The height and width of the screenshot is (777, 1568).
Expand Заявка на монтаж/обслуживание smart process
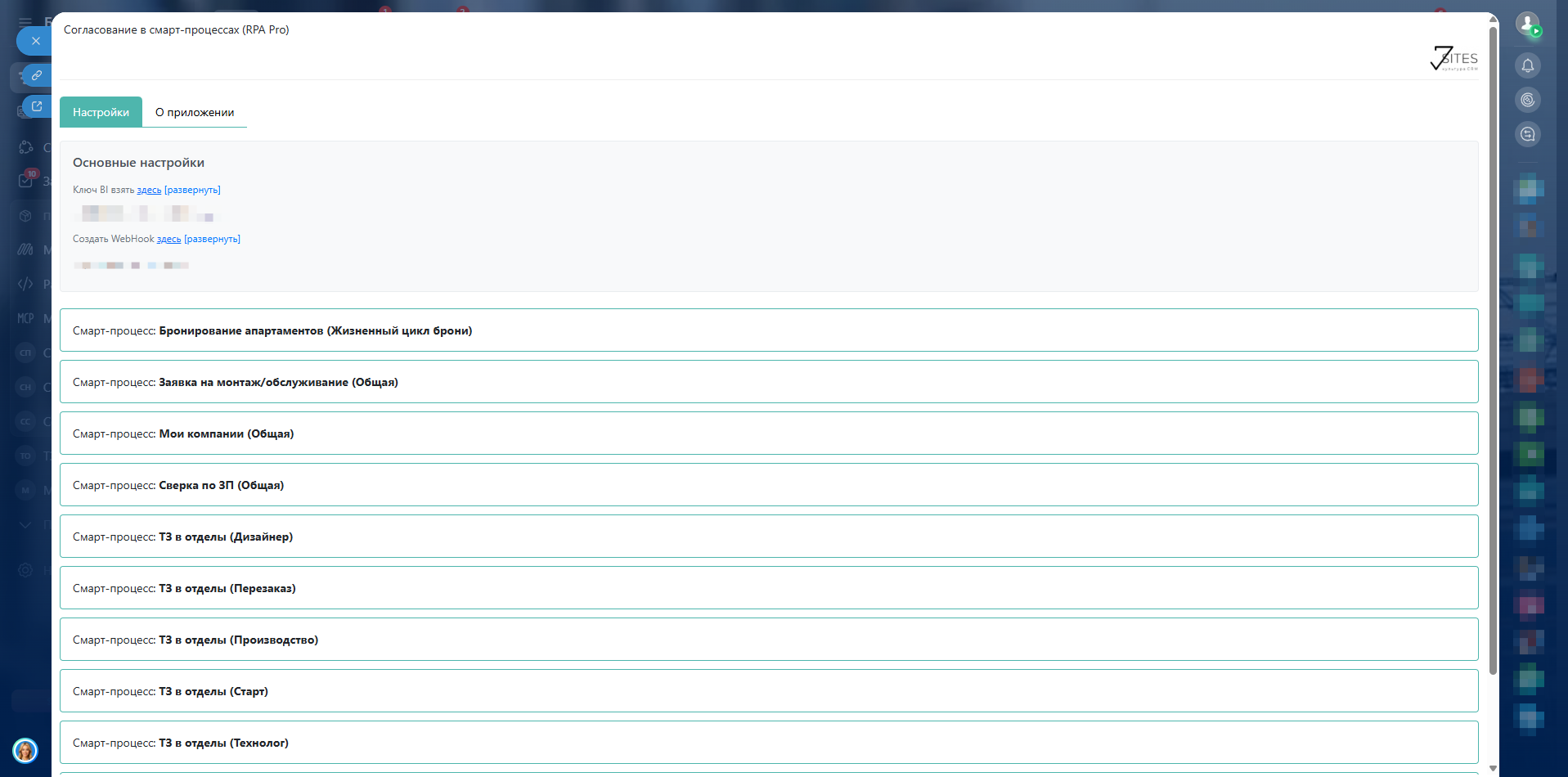(x=769, y=382)
